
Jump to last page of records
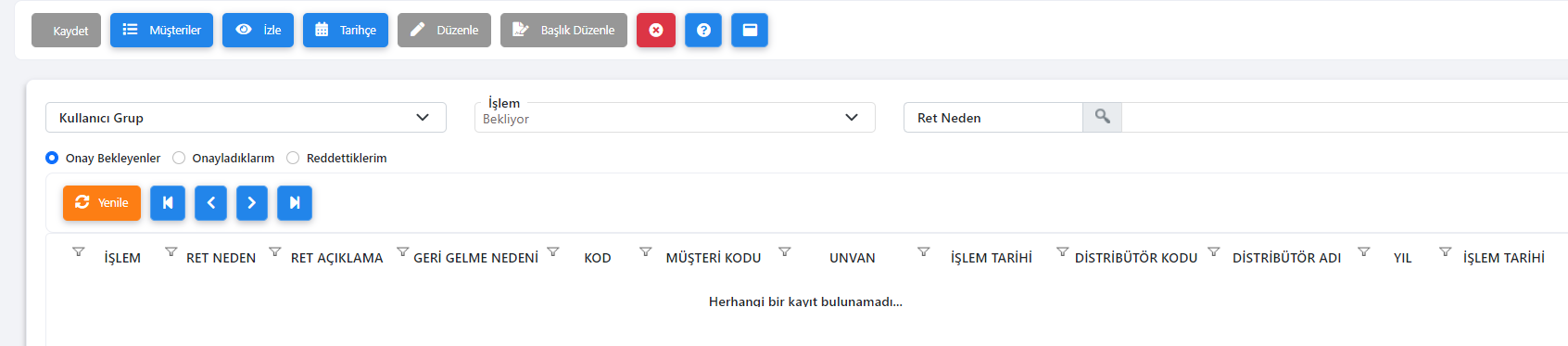[295, 203]
